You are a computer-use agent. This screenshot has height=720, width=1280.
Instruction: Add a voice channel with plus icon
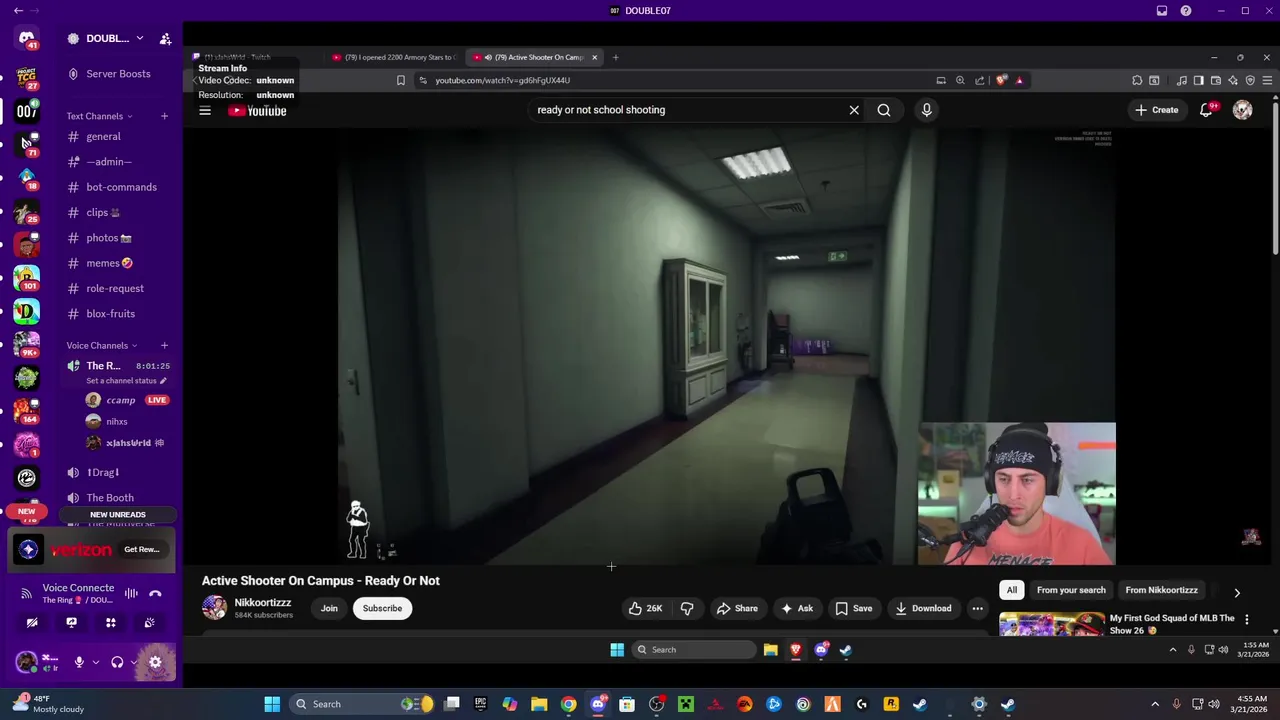point(164,346)
